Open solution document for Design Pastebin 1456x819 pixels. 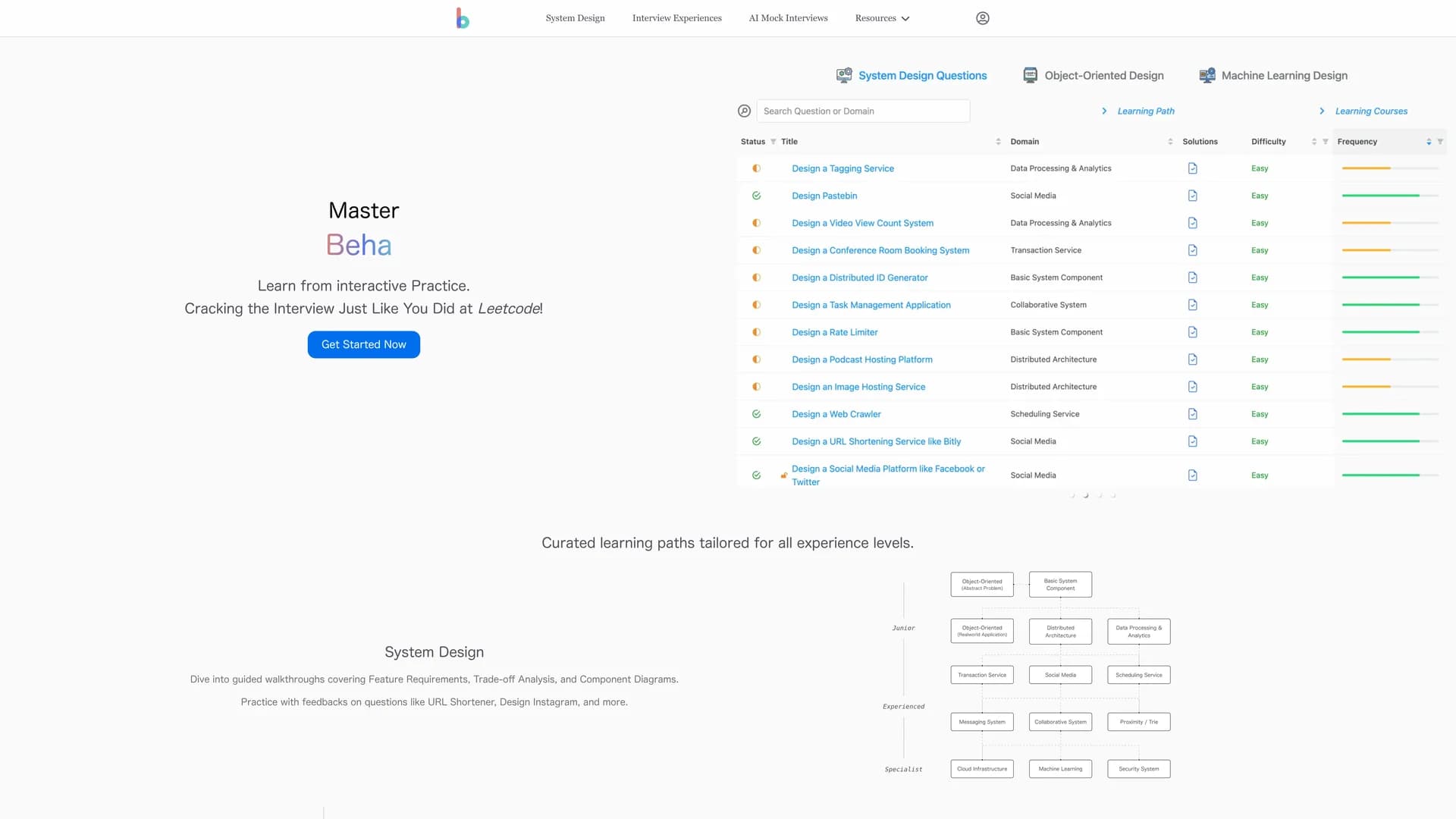(1192, 196)
